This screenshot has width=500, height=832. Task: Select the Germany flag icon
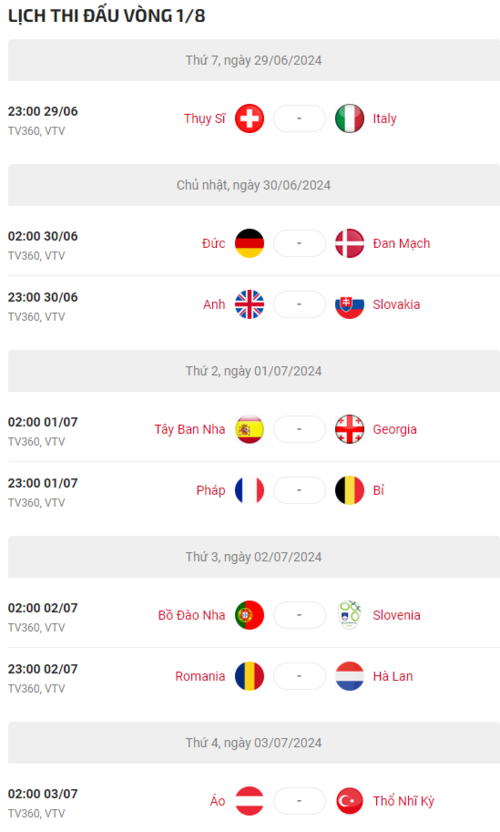pyautogui.click(x=249, y=244)
